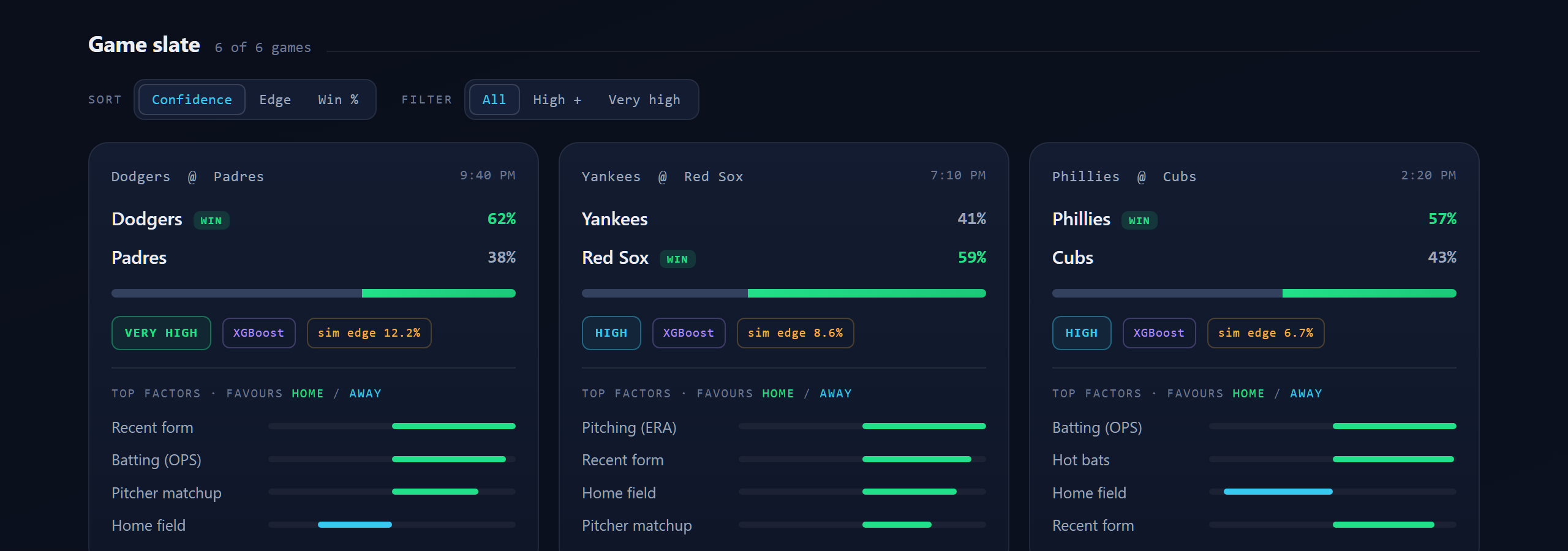Click TOP FACTORS label on Phillies card

coord(1097,394)
